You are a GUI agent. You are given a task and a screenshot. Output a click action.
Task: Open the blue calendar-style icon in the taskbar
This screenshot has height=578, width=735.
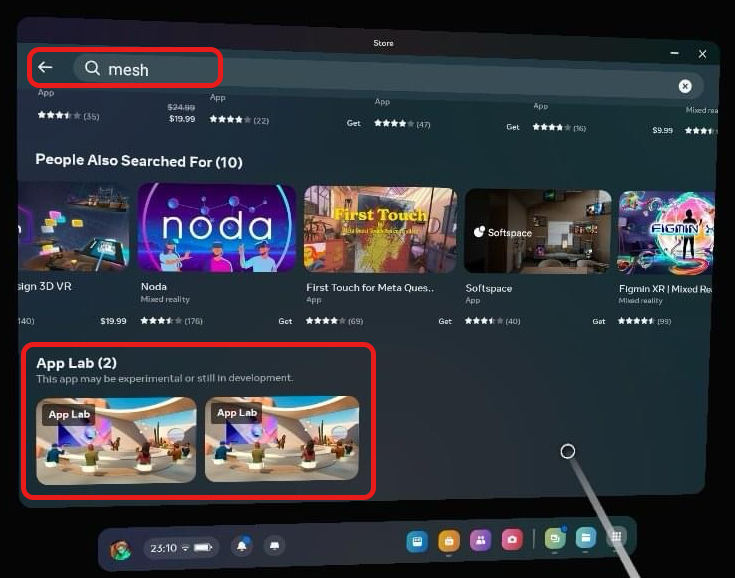pos(417,541)
